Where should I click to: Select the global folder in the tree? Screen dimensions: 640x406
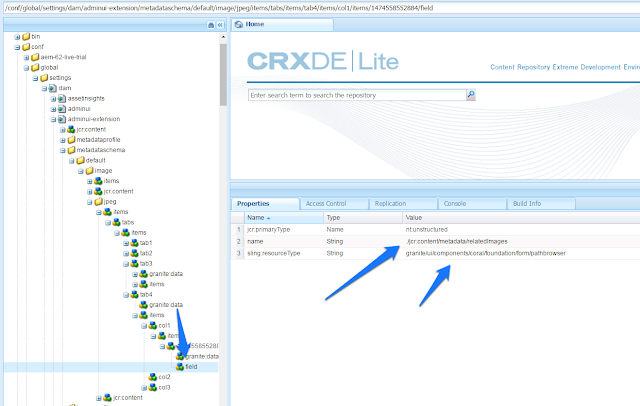(x=49, y=68)
